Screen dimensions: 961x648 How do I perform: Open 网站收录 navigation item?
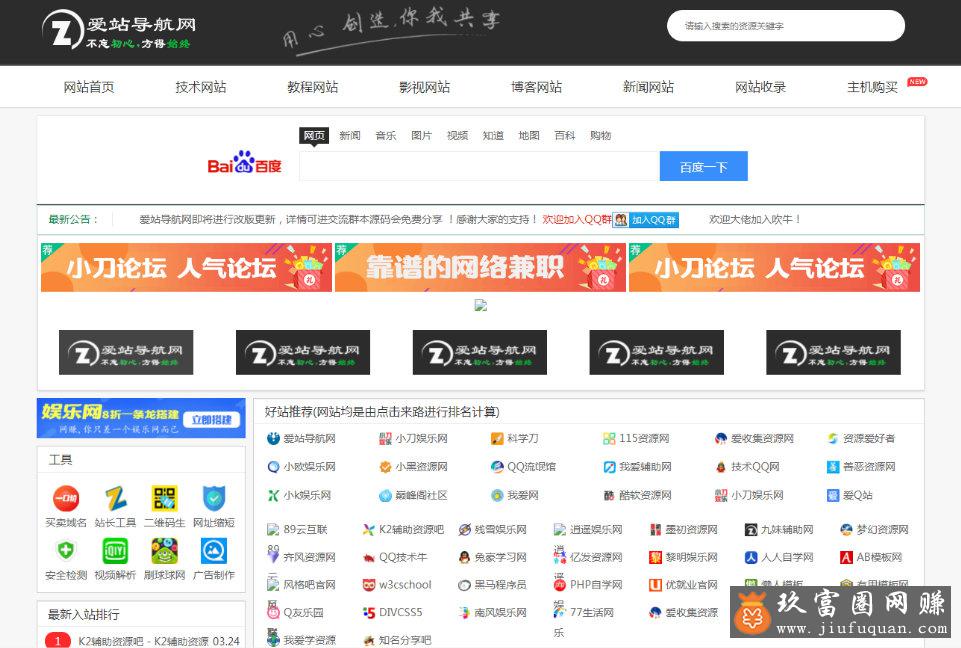pyautogui.click(x=761, y=87)
